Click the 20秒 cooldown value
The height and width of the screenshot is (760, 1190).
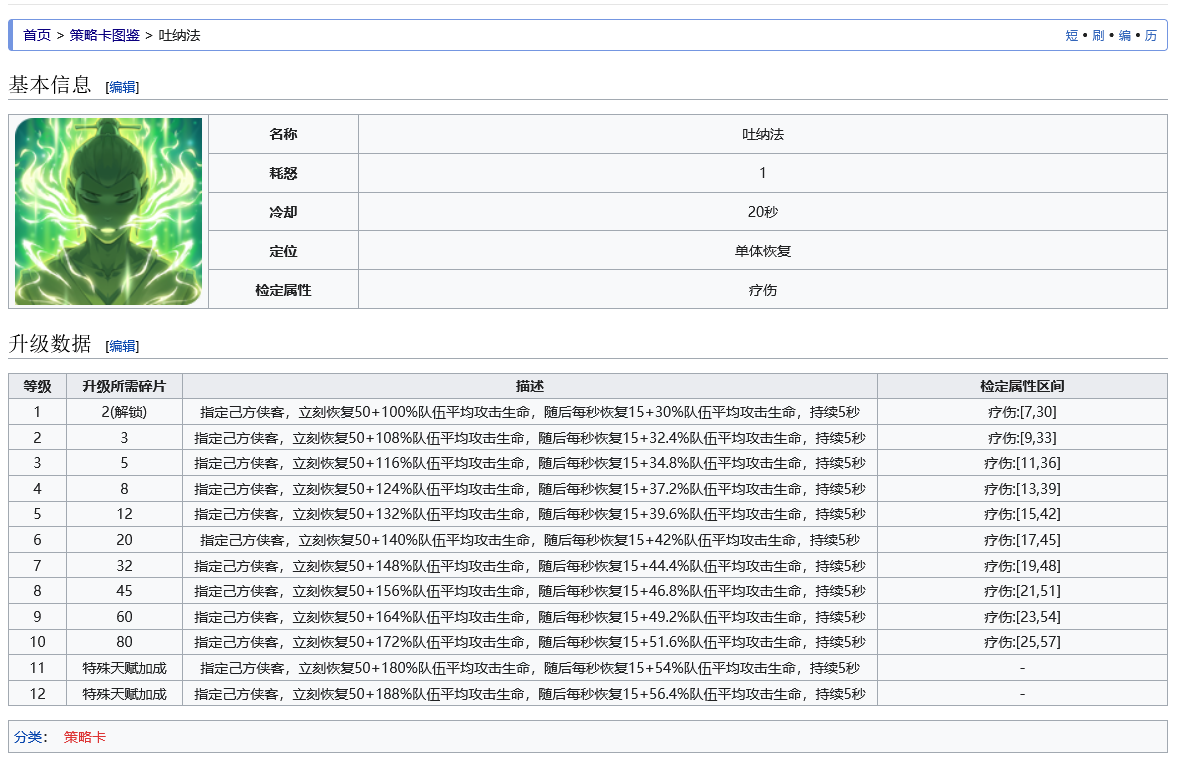tap(762, 212)
